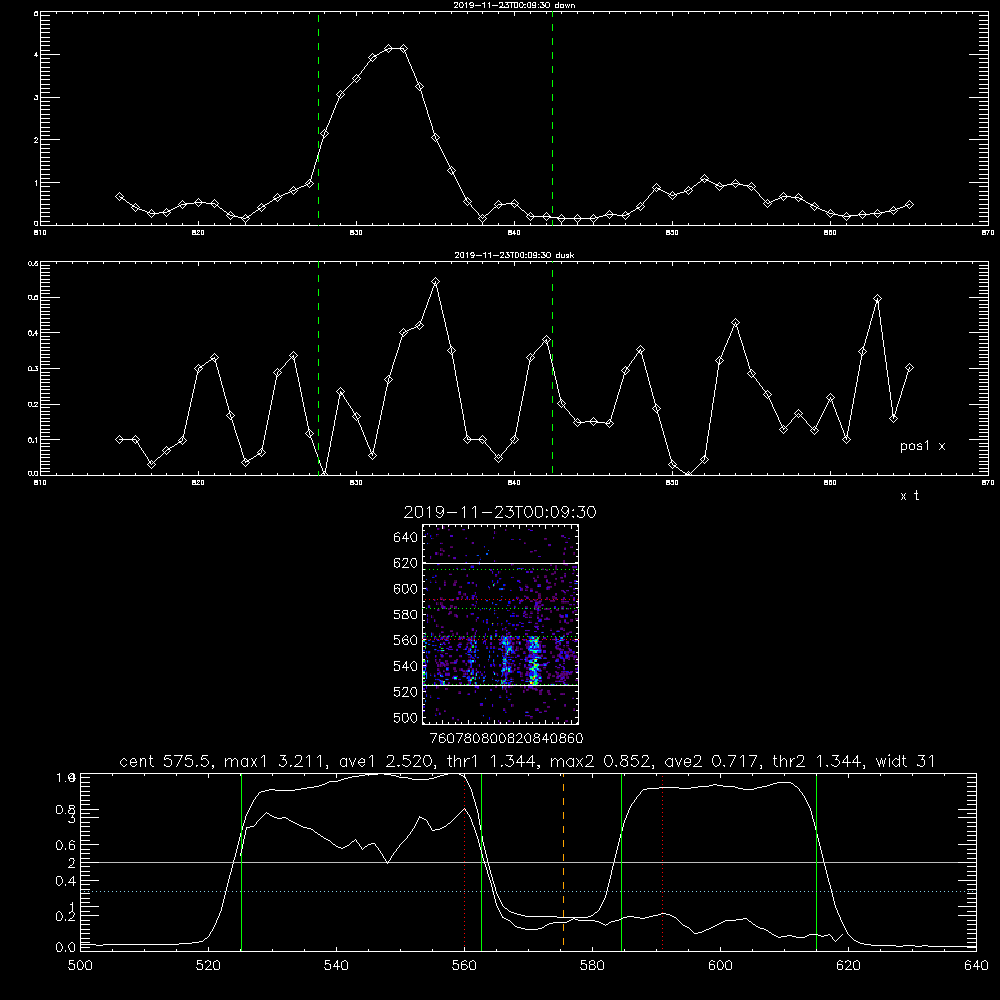Click the green vertical line near 615
Image resolution: width=1000 pixels, height=1000 pixels.
pos(816,861)
